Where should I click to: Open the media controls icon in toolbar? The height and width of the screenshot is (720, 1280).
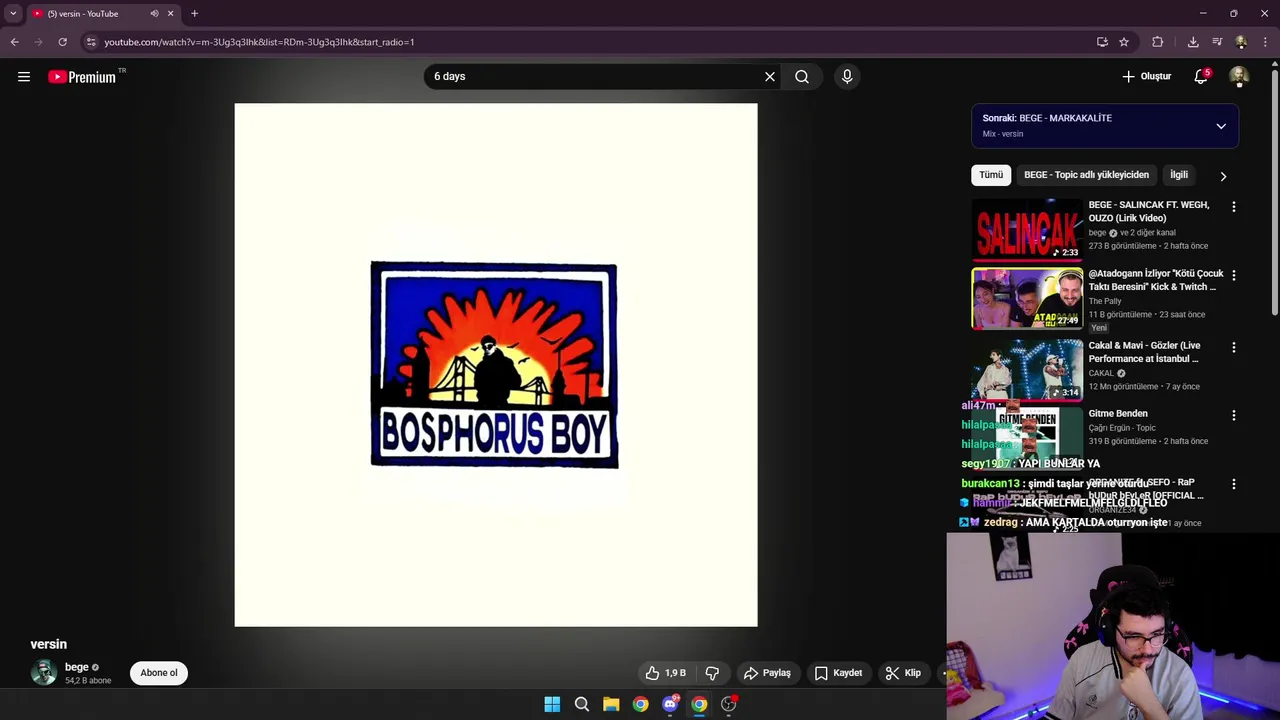pyautogui.click(x=1217, y=42)
